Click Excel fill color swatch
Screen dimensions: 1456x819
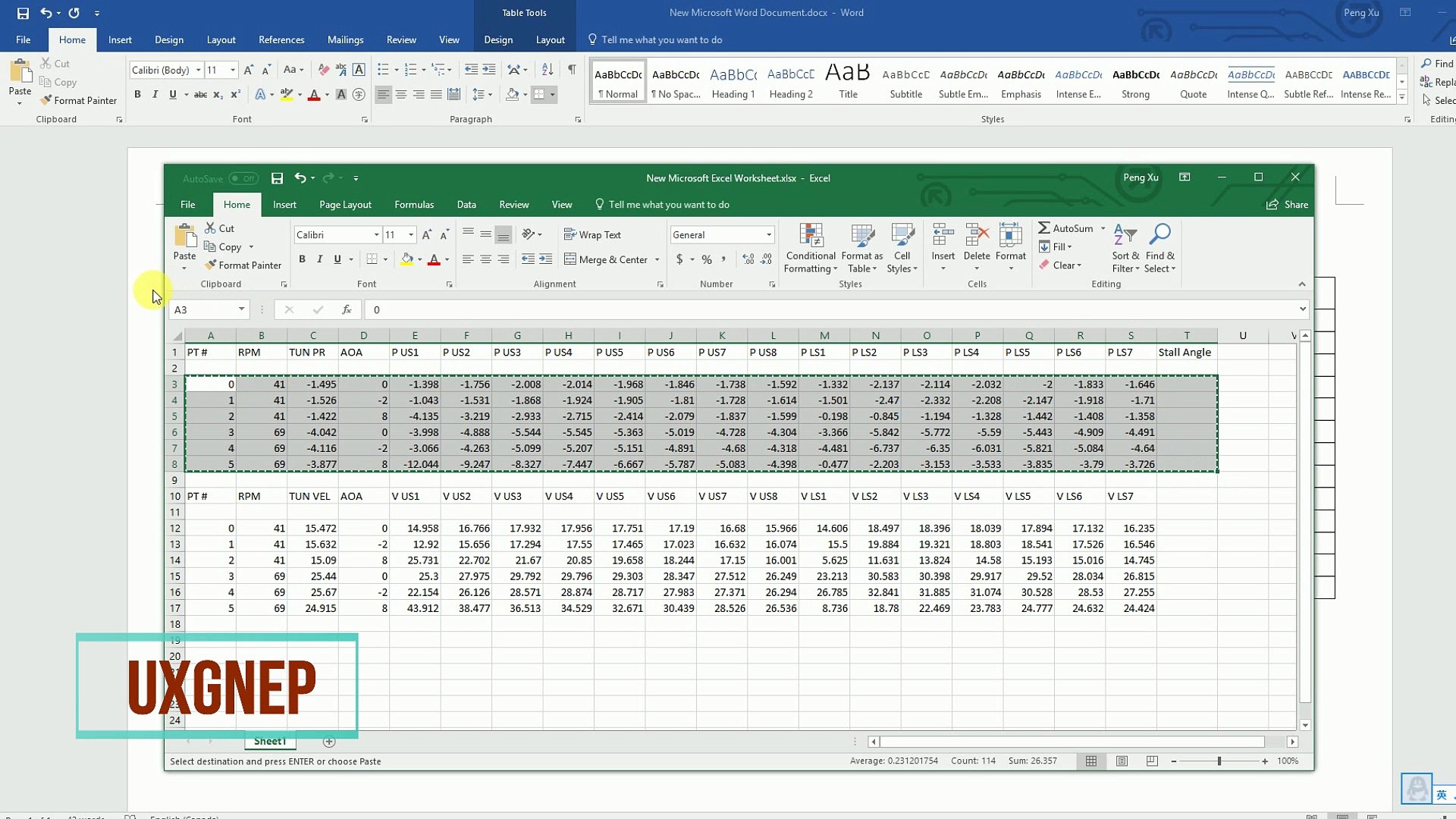[407, 259]
